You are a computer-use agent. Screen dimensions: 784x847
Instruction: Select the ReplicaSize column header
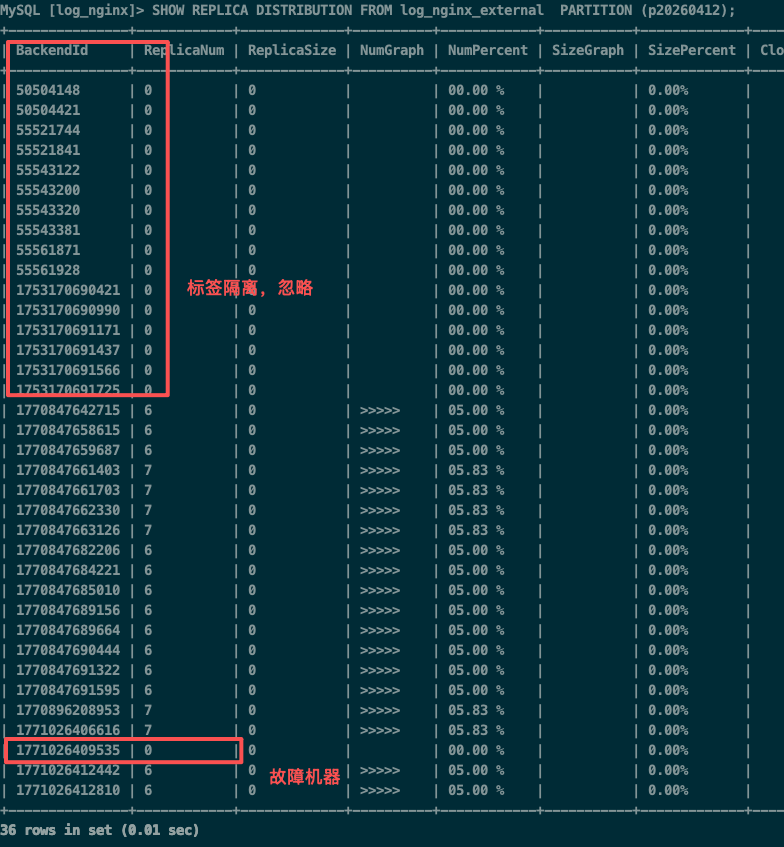coord(291,50)
